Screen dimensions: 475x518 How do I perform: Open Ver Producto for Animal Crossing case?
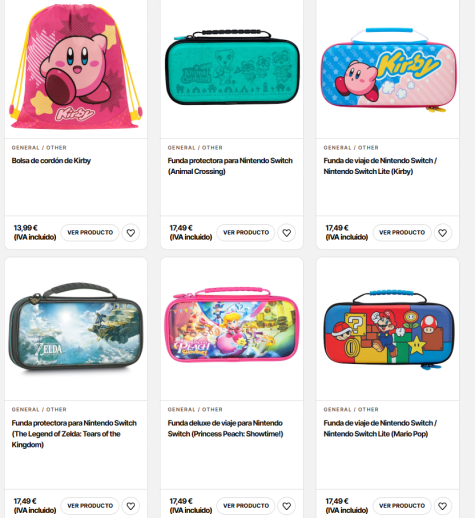(x=246, y=233)
